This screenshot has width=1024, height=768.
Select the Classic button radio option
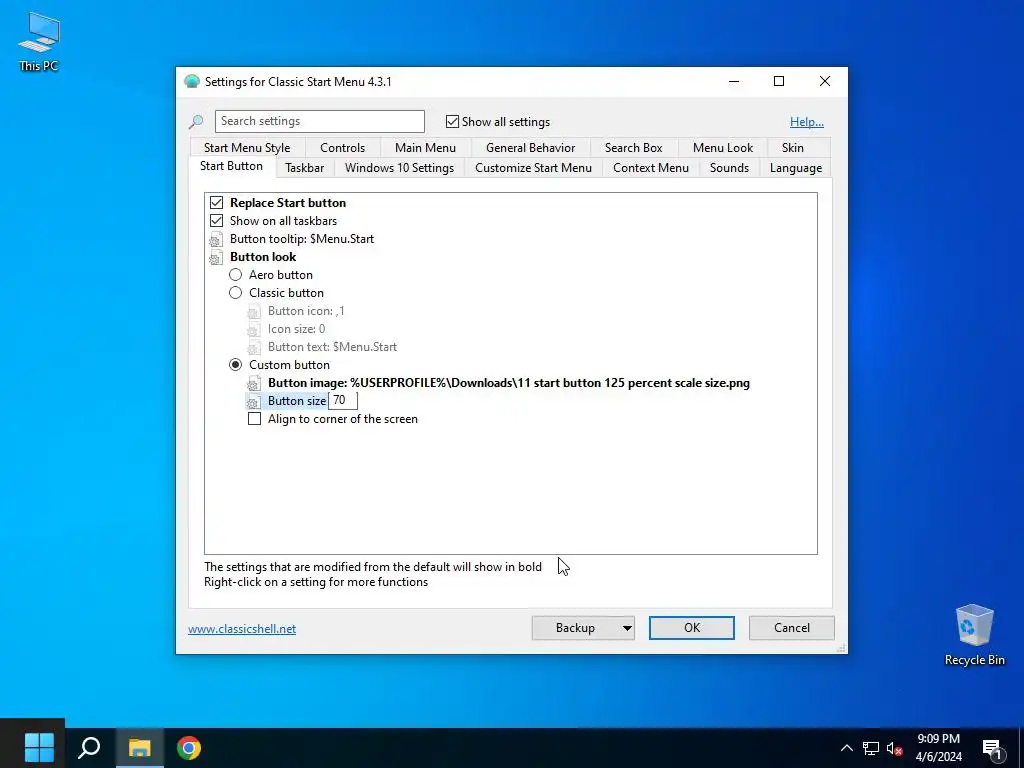tap(235, 293)
